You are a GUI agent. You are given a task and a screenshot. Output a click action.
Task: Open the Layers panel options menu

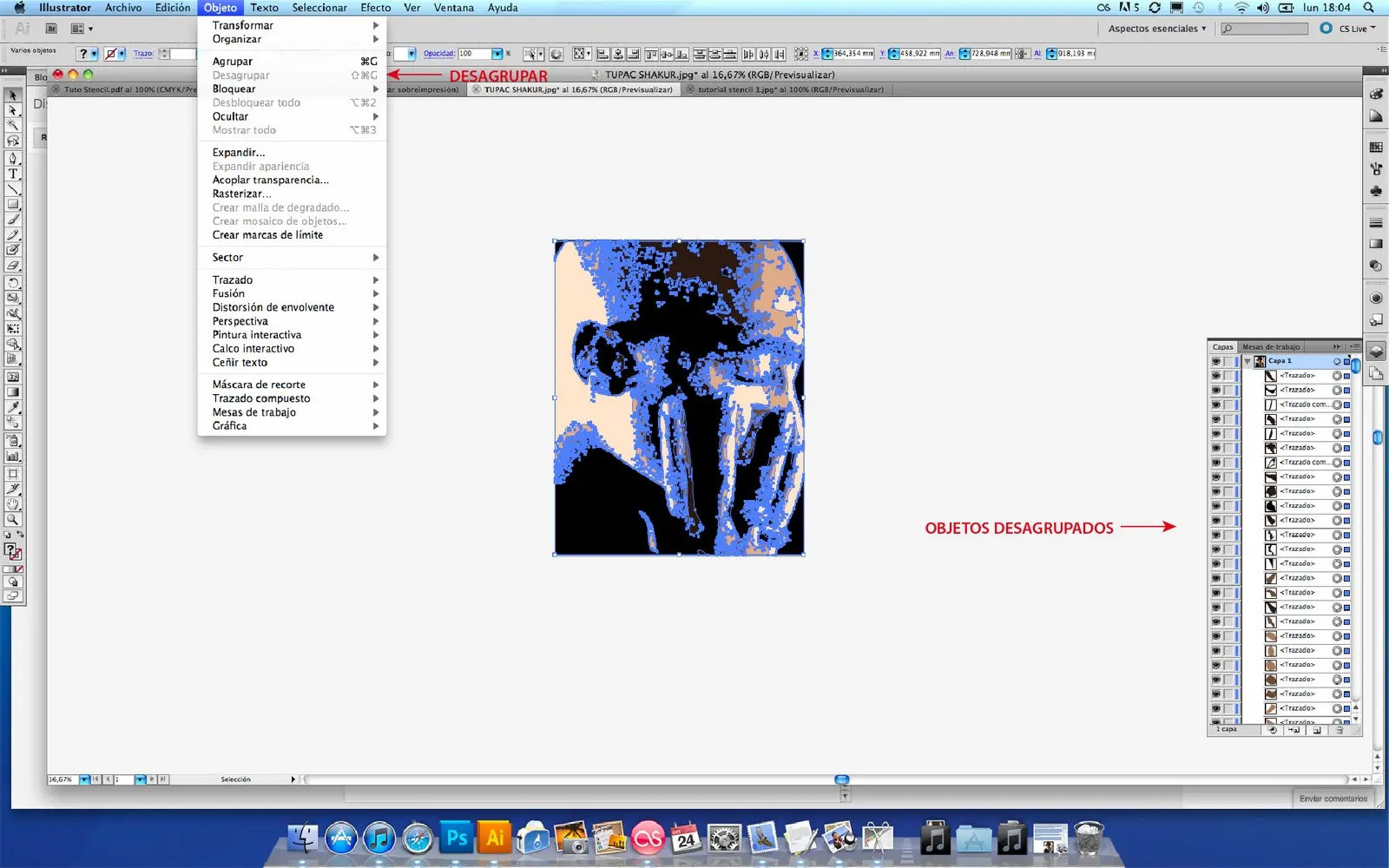coord(1355,346)
